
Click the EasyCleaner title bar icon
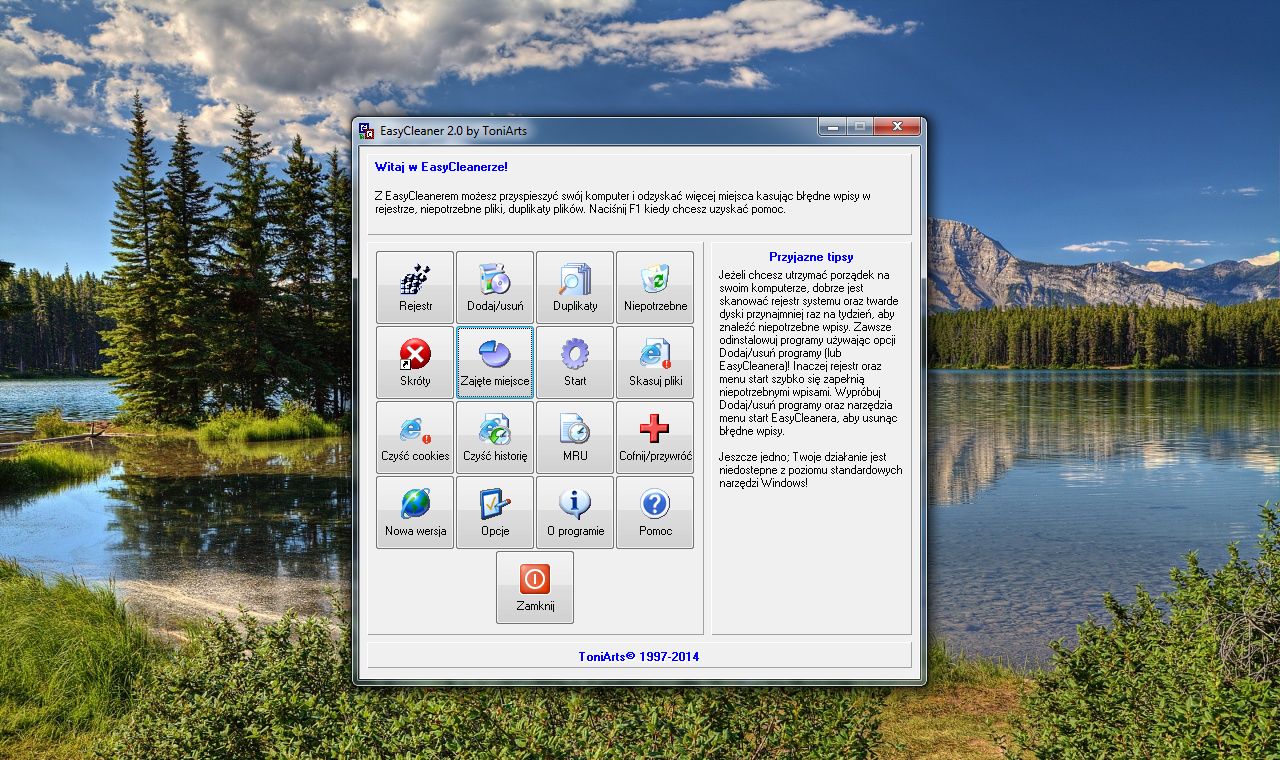(365, 130)
